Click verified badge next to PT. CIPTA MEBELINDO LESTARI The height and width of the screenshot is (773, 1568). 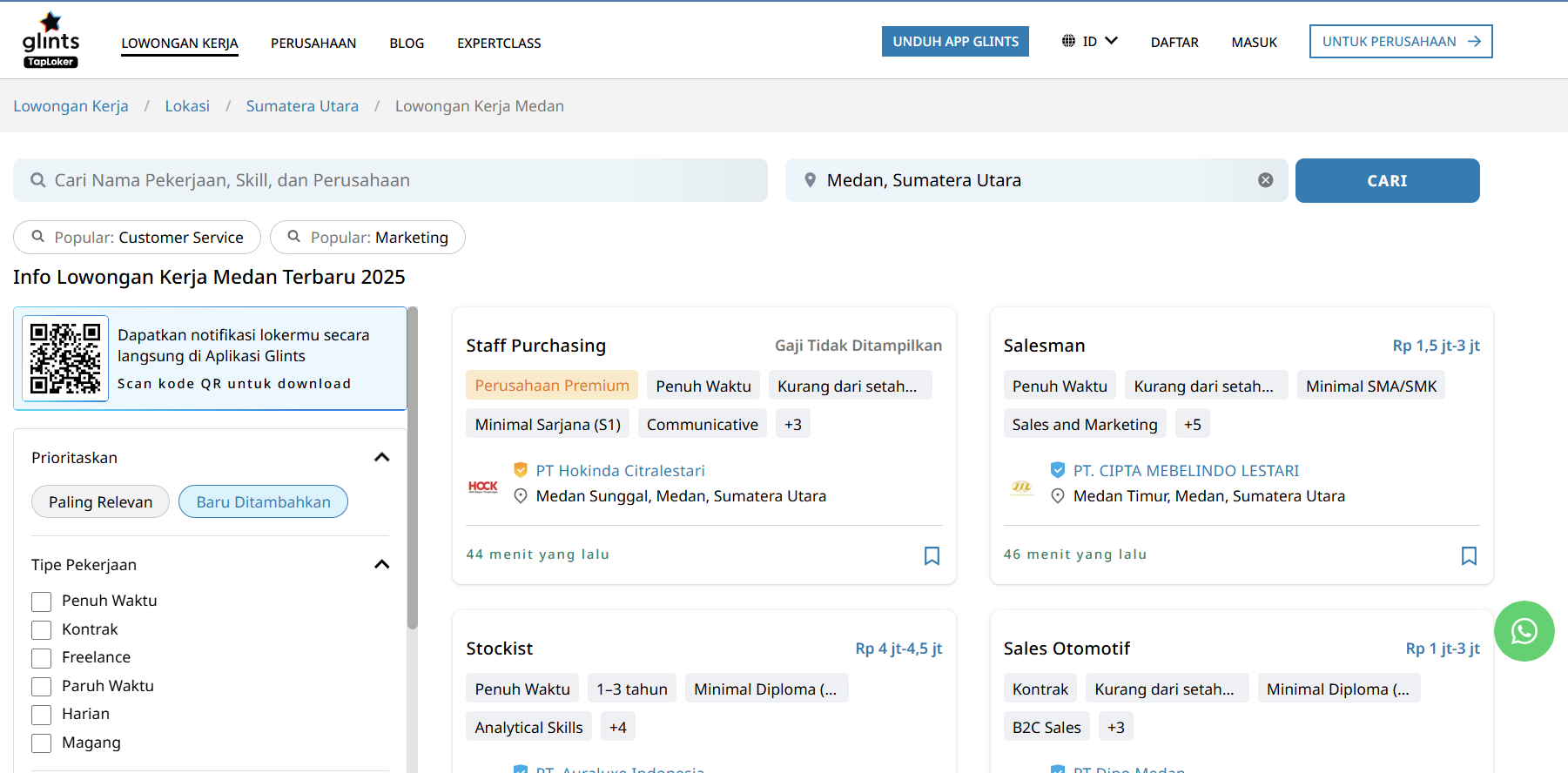1058,470
